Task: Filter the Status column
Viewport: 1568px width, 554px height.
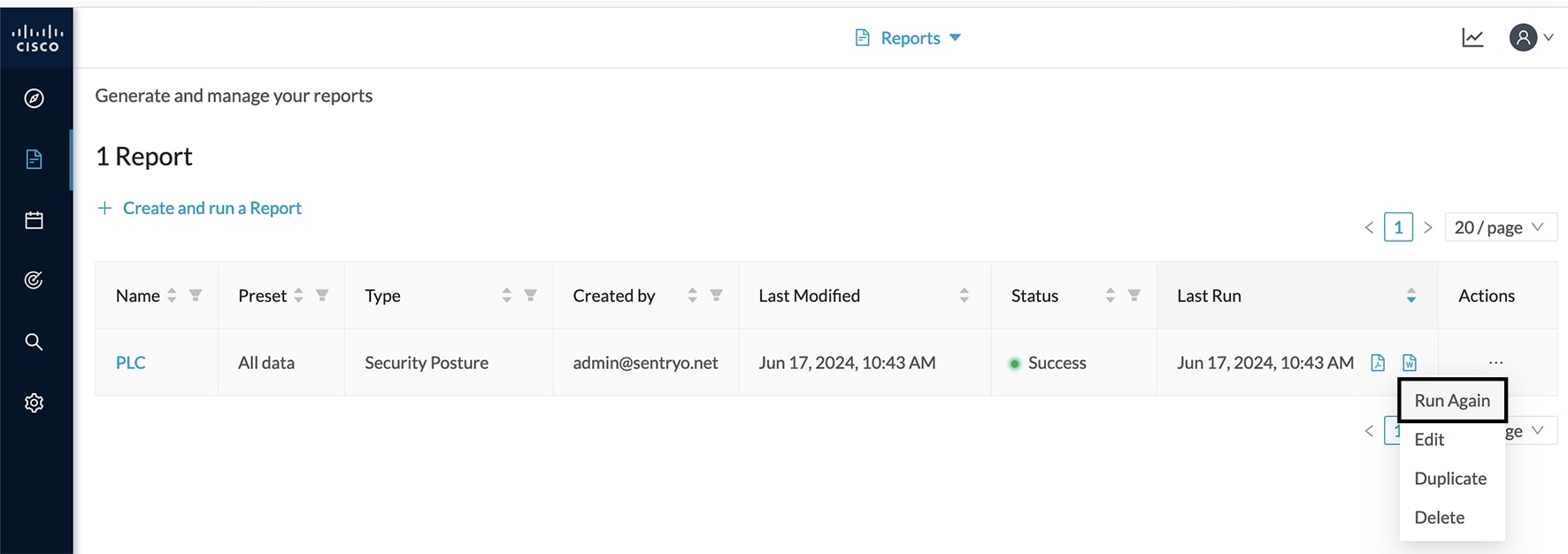Action: click(1134, 296)
